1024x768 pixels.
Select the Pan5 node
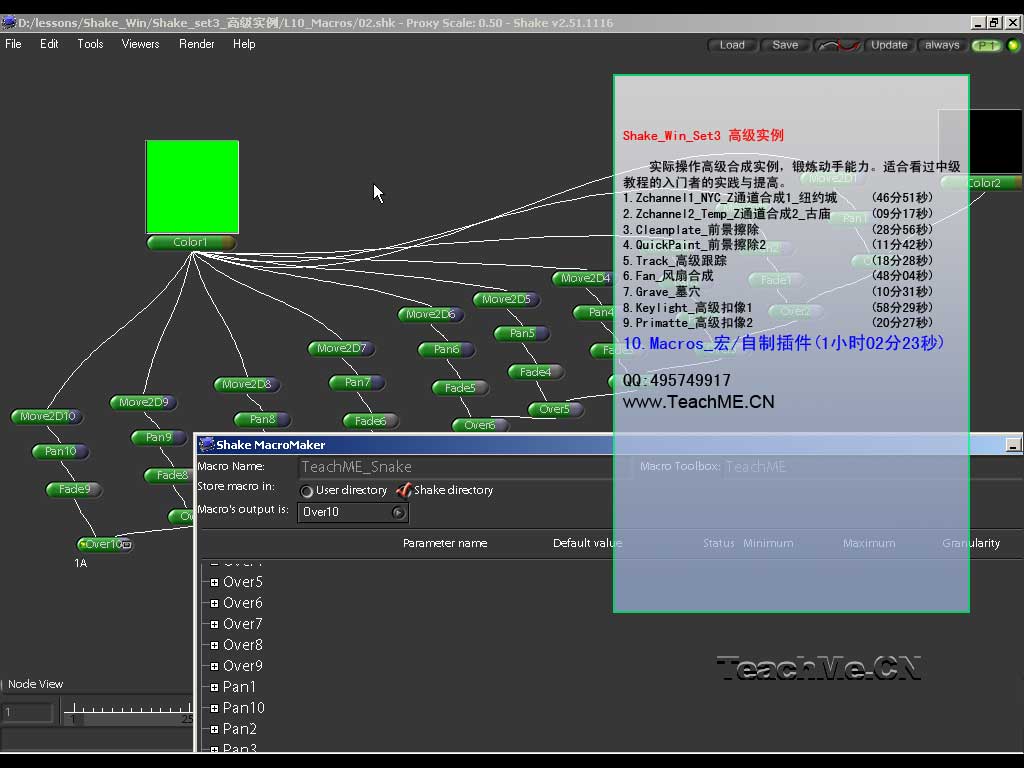click(x=522, y=333)
